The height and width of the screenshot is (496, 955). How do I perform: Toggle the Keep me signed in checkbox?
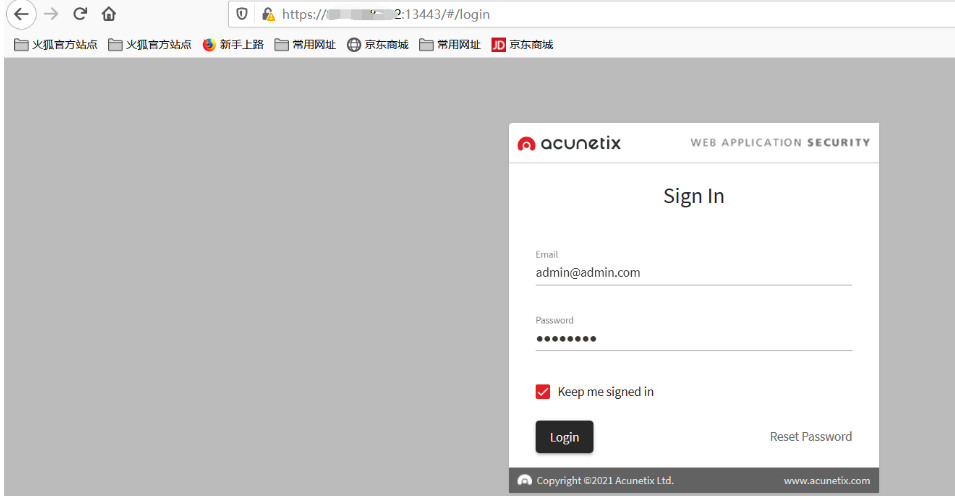pos(543,392)
